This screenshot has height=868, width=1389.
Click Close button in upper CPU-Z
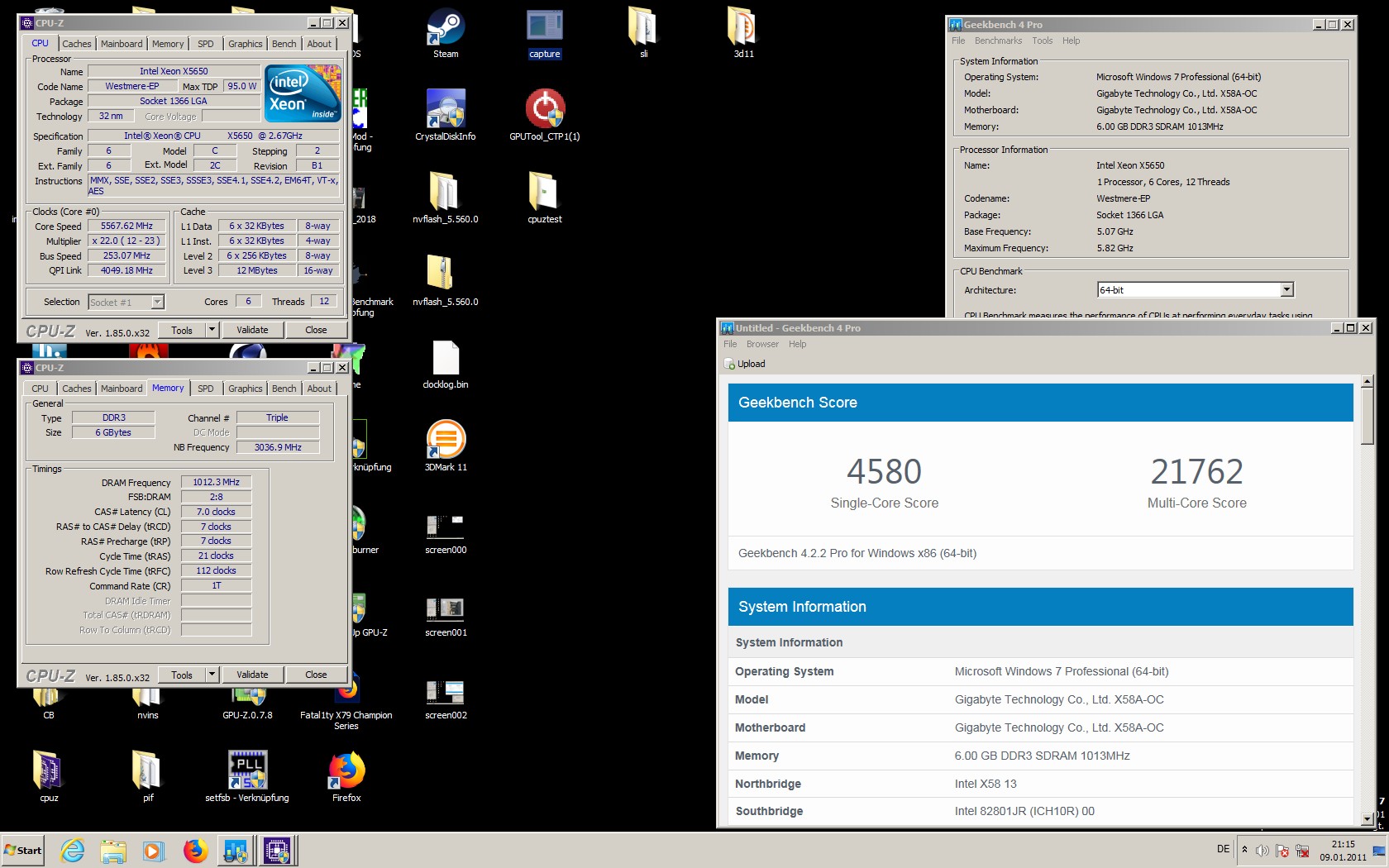click(x=316, y=330)
